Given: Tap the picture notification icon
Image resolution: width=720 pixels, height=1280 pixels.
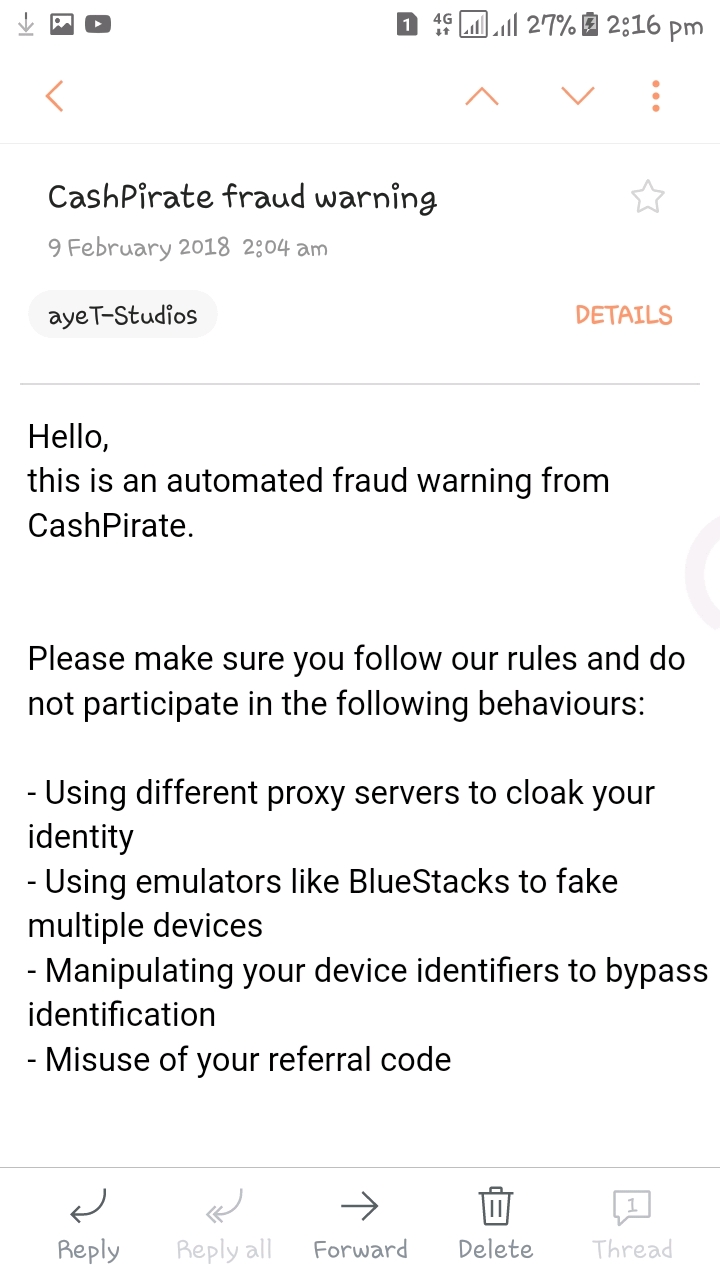Looking at the screenshot, I should (x=62, y=25).
